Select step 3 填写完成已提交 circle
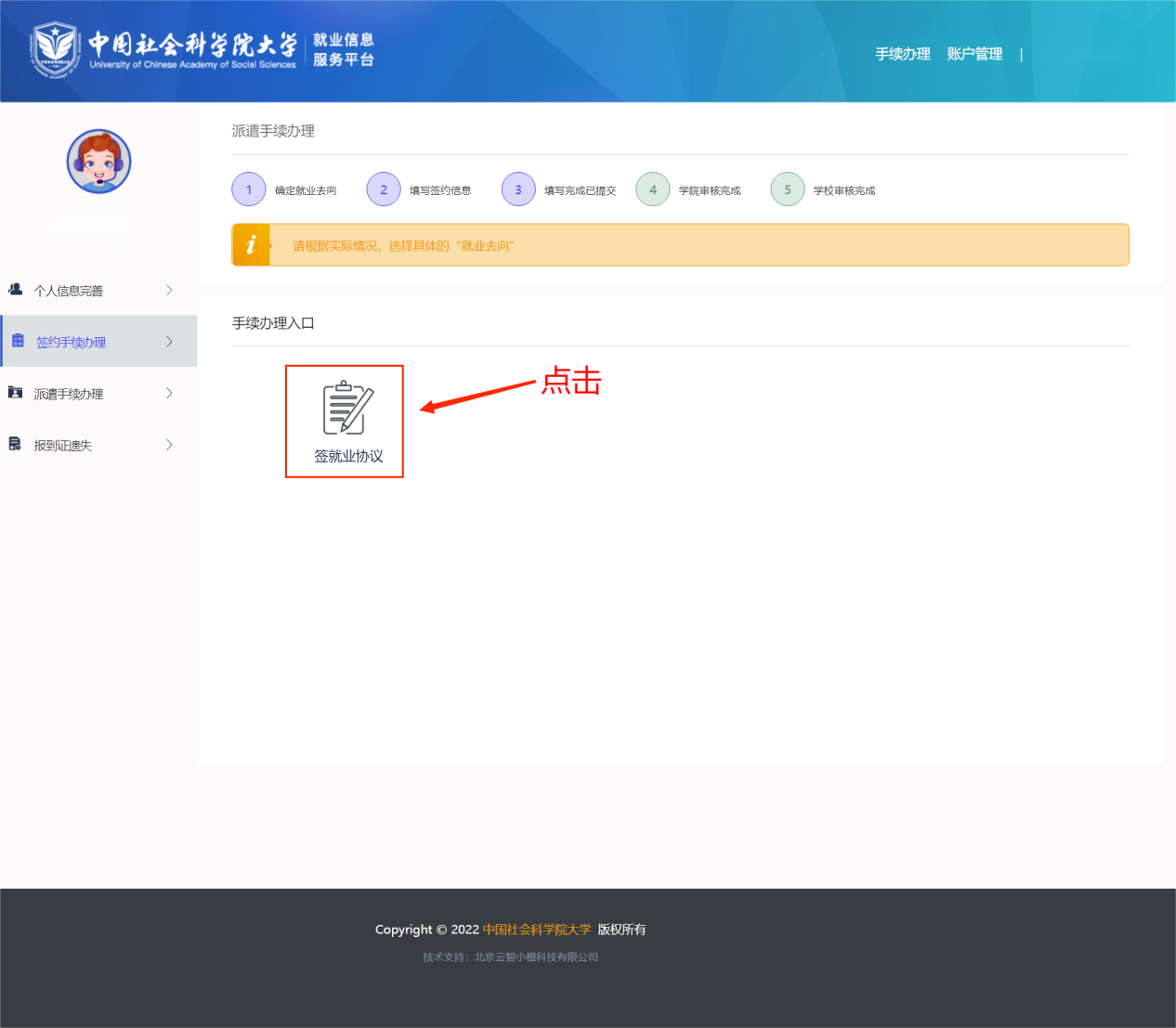1176x1028 pixels. pyautogui.click(x=518, y=189)
